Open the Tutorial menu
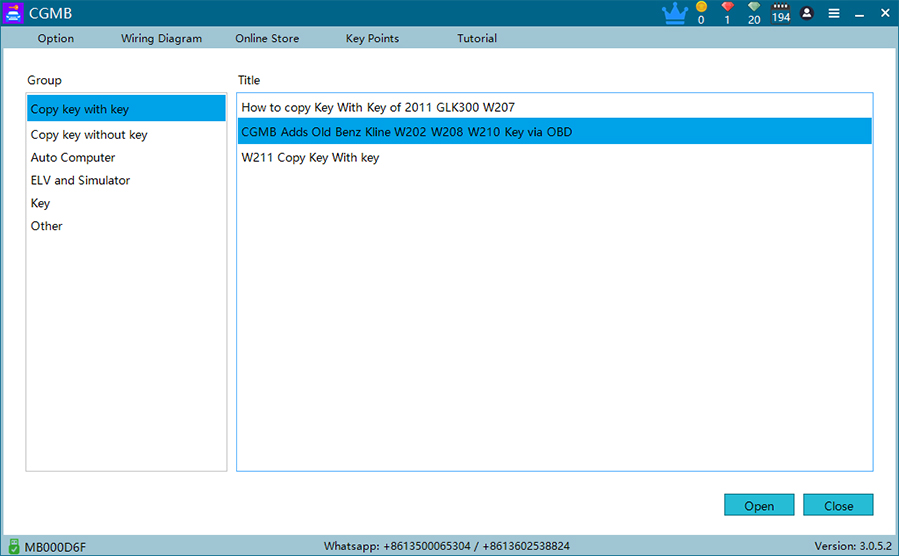Screen dimensions: 900x556 [477, 39]
